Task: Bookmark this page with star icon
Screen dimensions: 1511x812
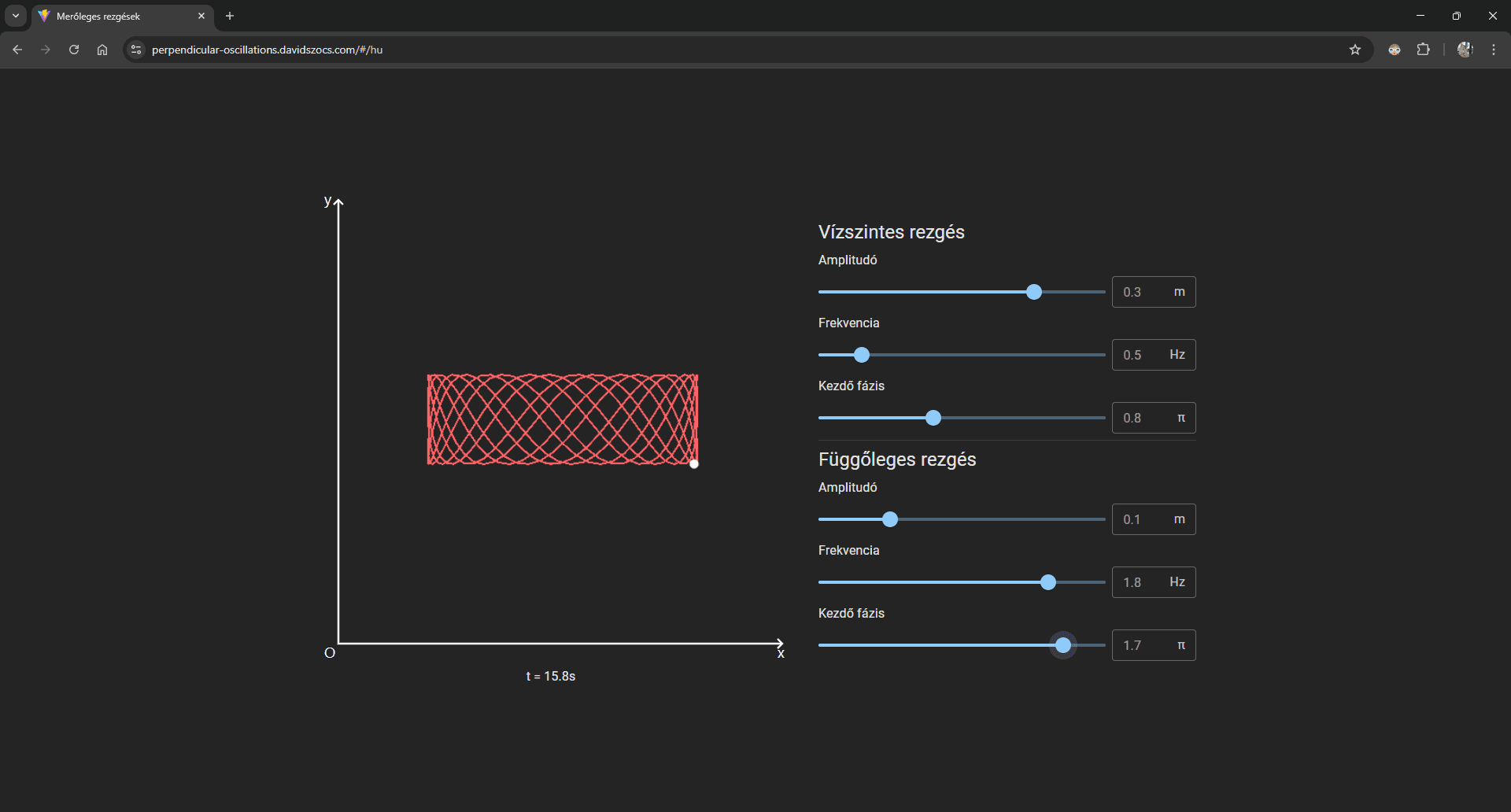Action: [1355, 50]
